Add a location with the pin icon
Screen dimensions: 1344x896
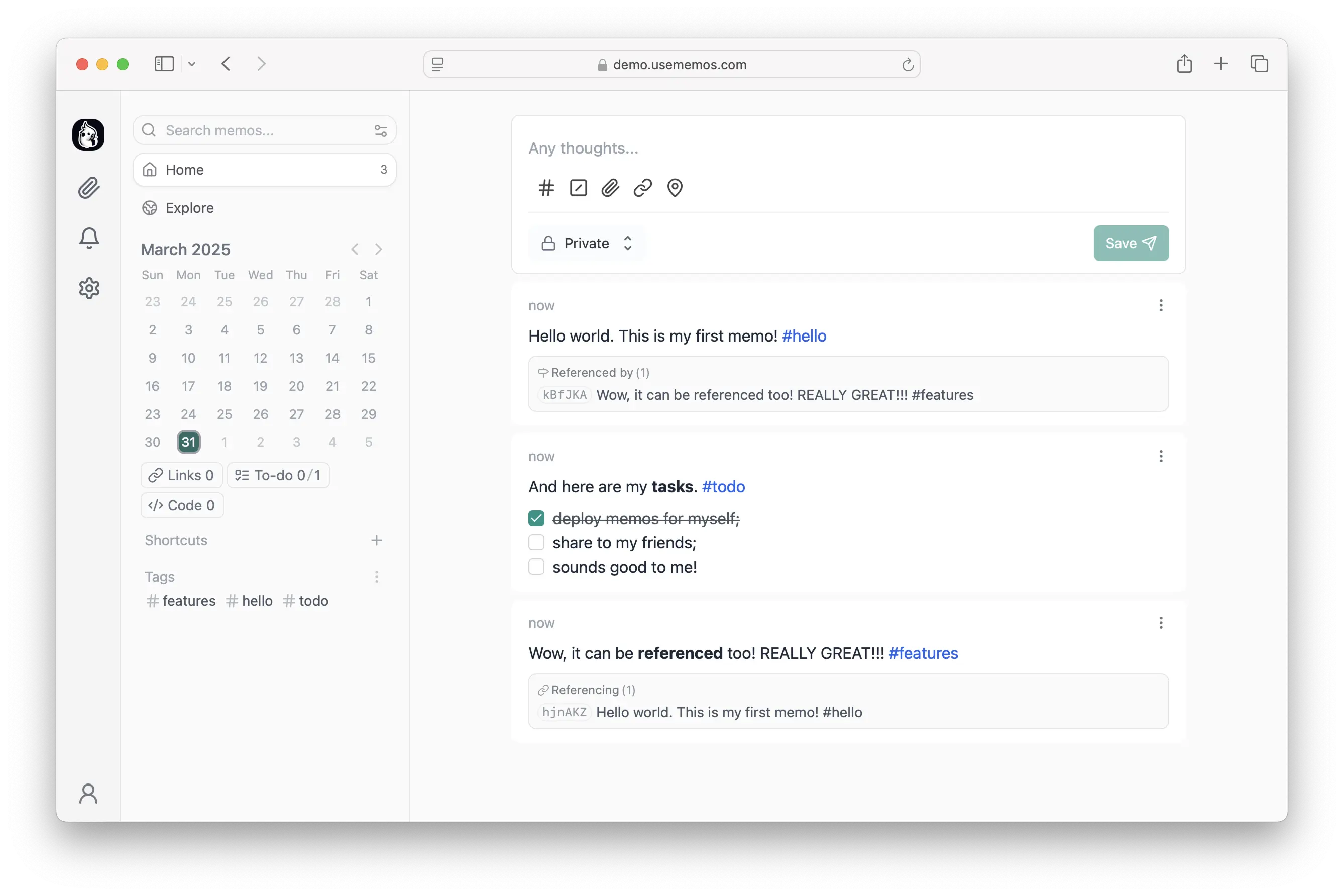pos(675,188)
